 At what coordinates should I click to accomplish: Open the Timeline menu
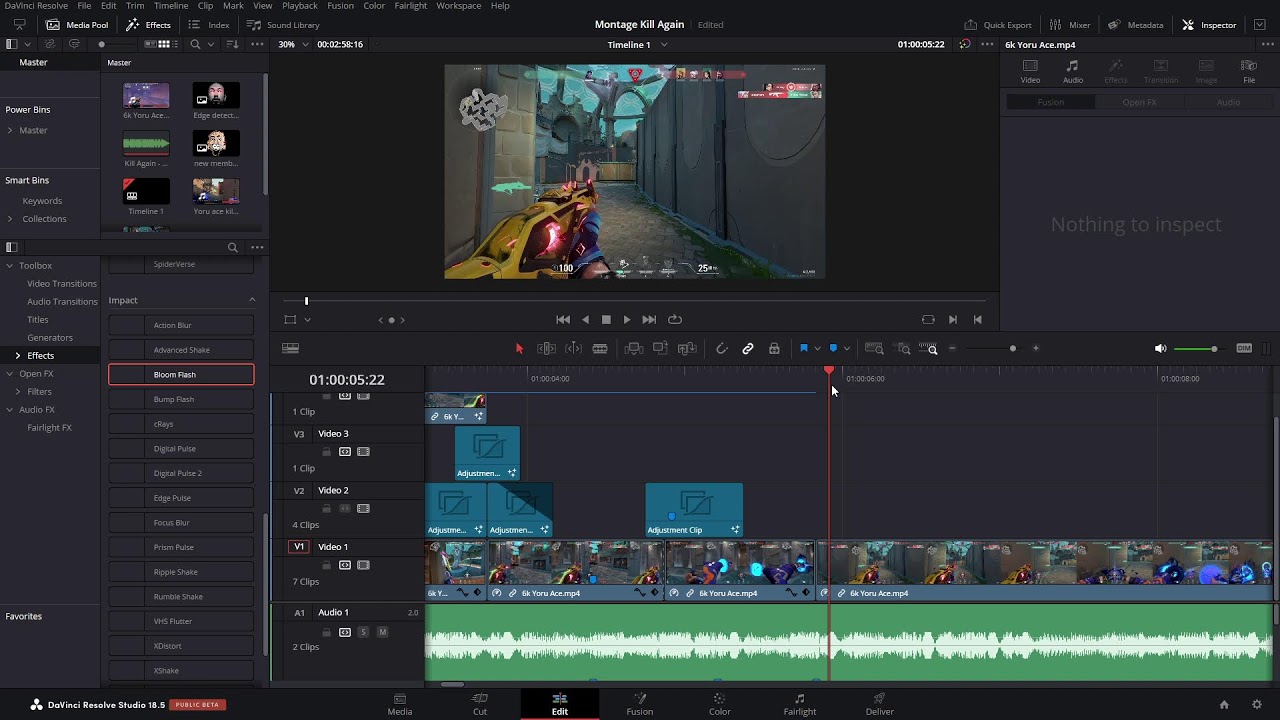[x=170, y=6]
